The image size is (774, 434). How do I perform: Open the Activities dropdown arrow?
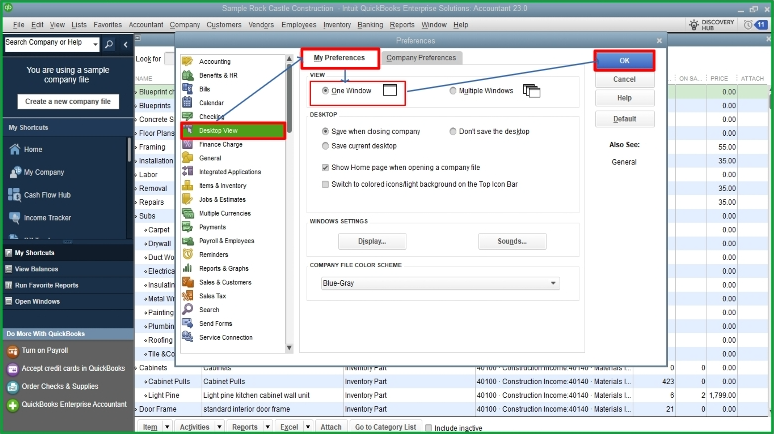(x=219, y=427)
